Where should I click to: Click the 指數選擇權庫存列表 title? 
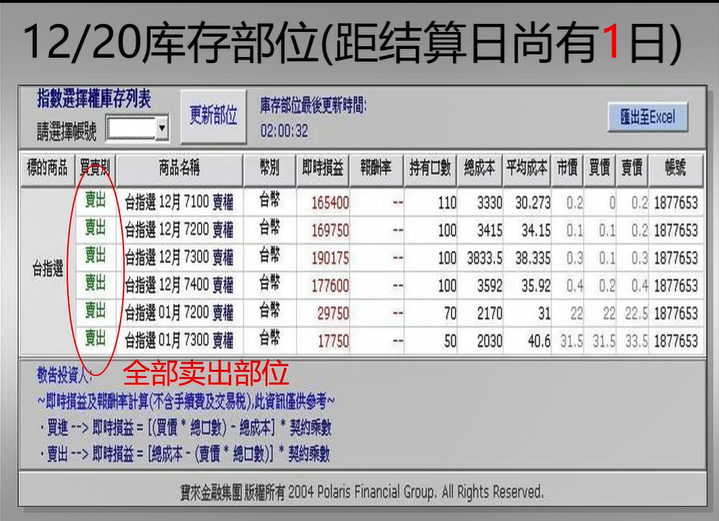click(x=94, y=99)
